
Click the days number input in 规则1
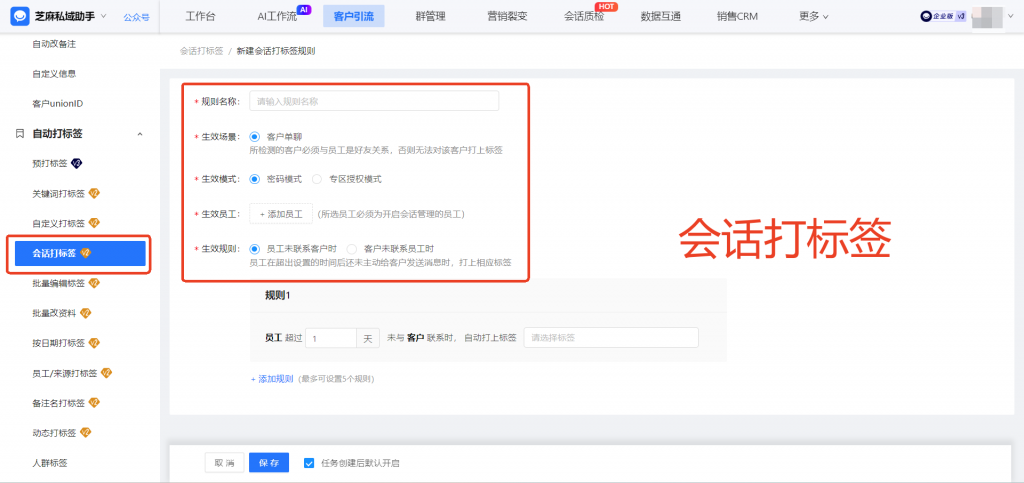coord(330,338)
